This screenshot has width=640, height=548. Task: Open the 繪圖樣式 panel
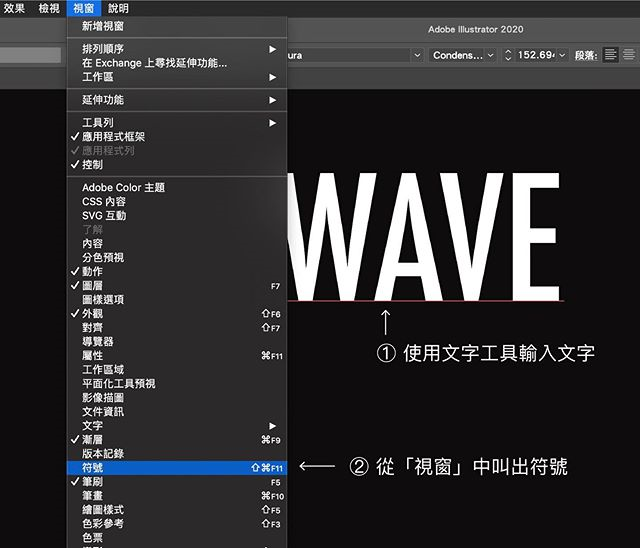point(177,510)
